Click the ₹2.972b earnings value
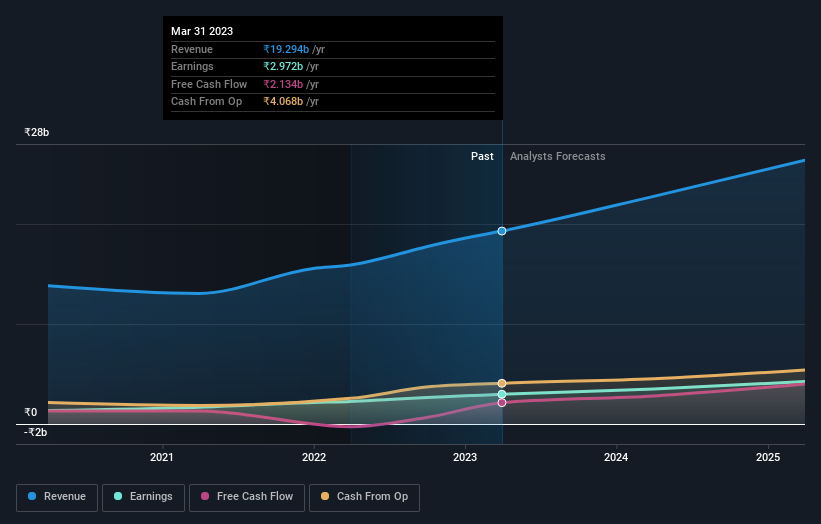 [283, 66]
